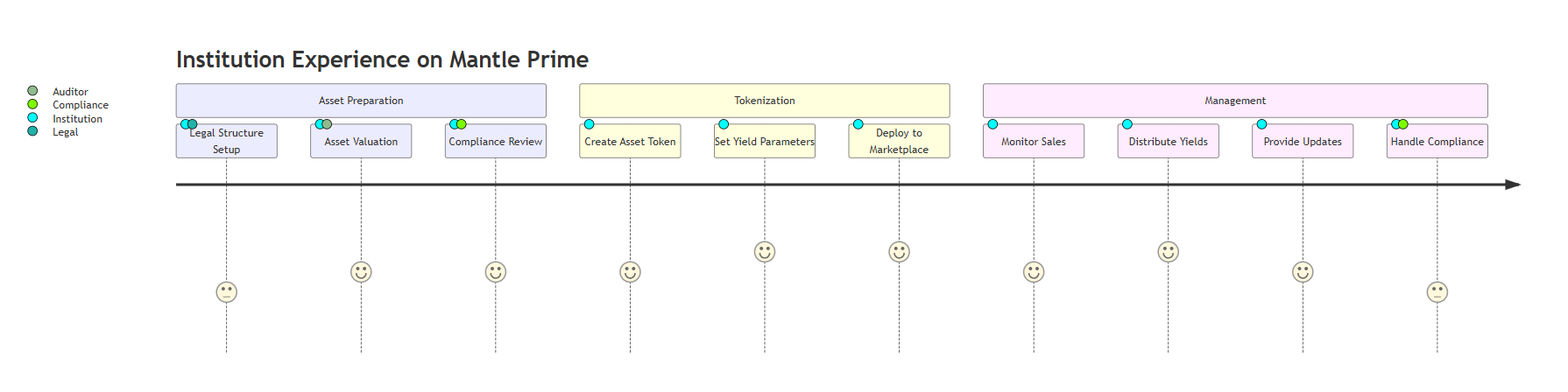Select the Management section header
Image resolution: width=1568 pixels, height=392 pixels.
(x=1235, y=101)
